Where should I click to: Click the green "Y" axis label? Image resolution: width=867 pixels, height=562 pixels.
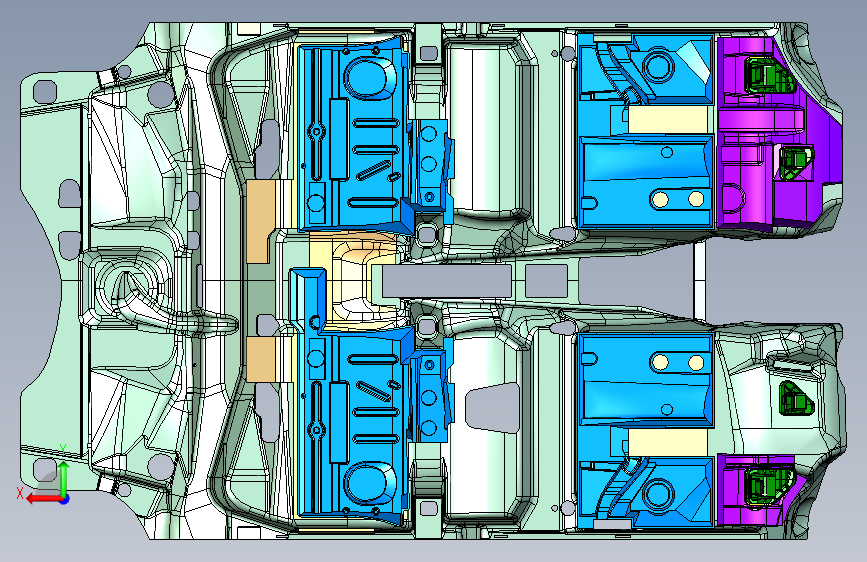click(64, 450)
